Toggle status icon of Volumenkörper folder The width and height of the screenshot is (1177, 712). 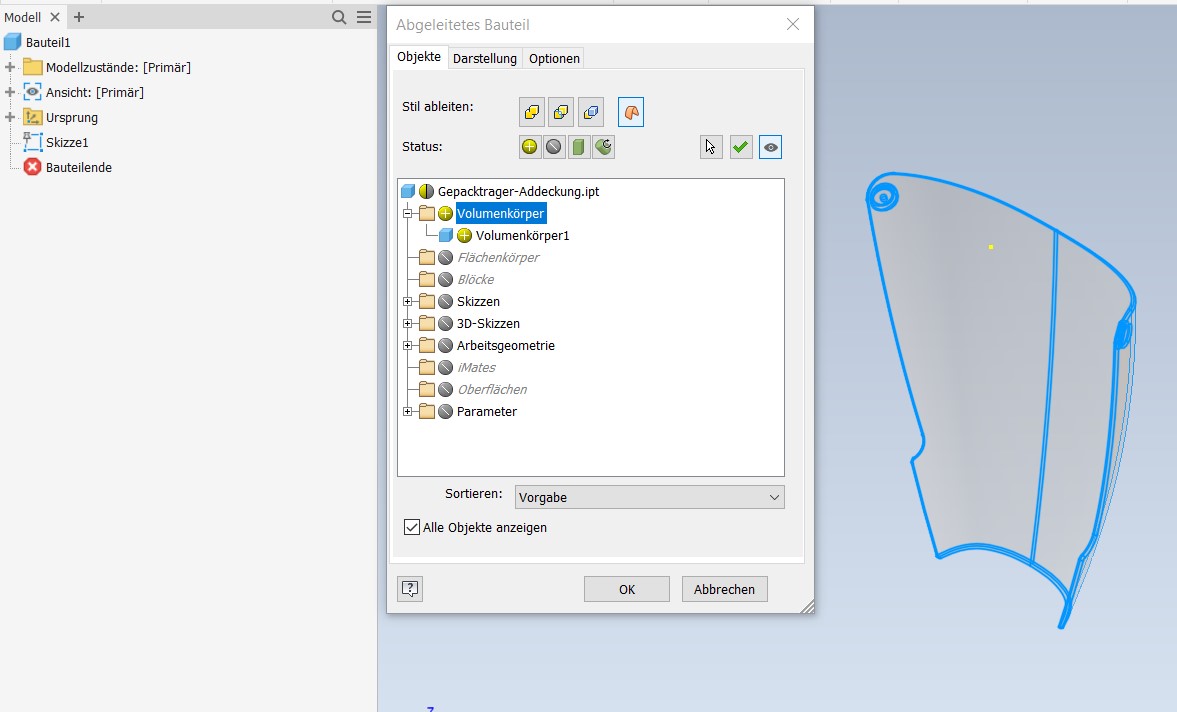click(x=445, y=214)
